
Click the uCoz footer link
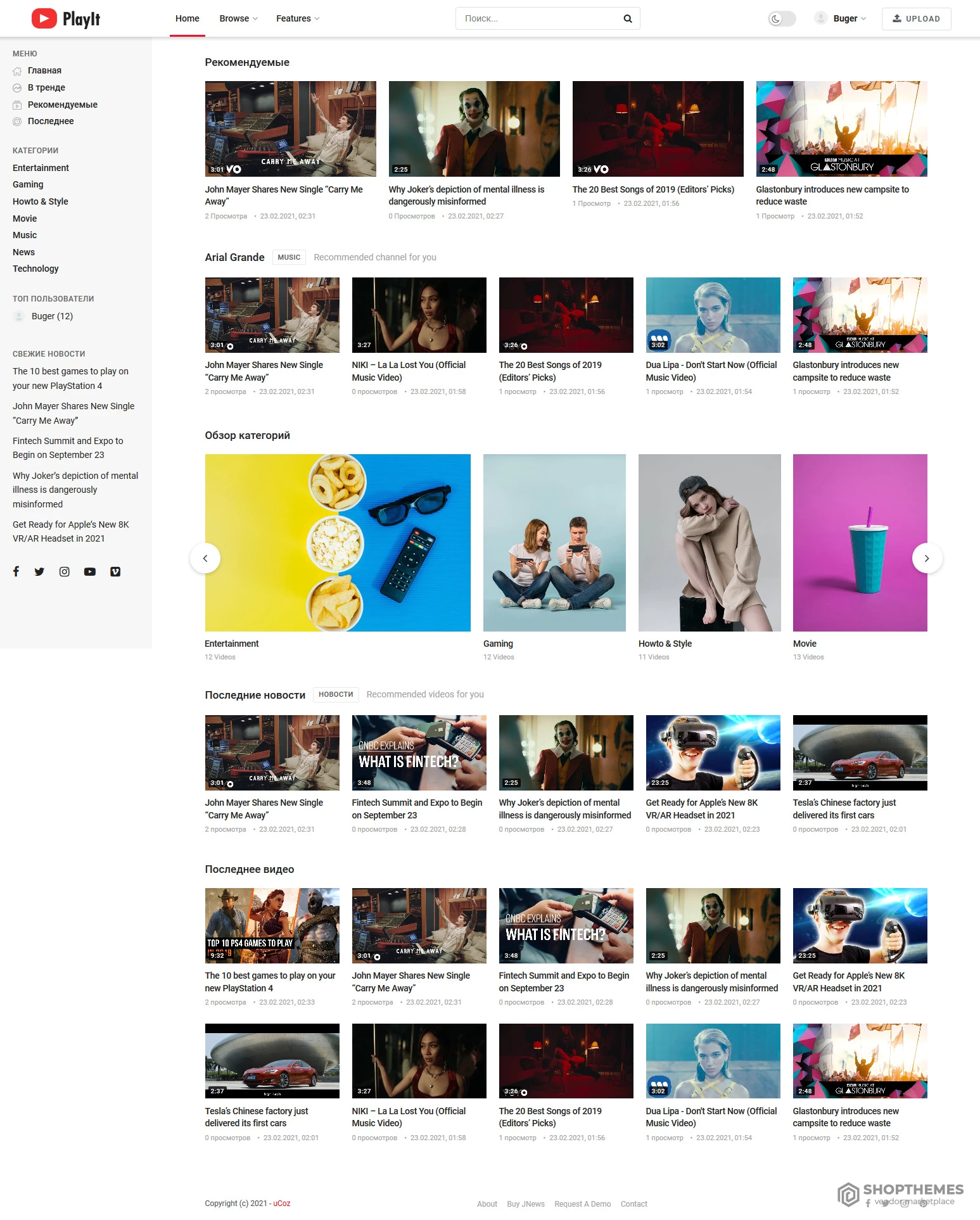point(282,1204)
